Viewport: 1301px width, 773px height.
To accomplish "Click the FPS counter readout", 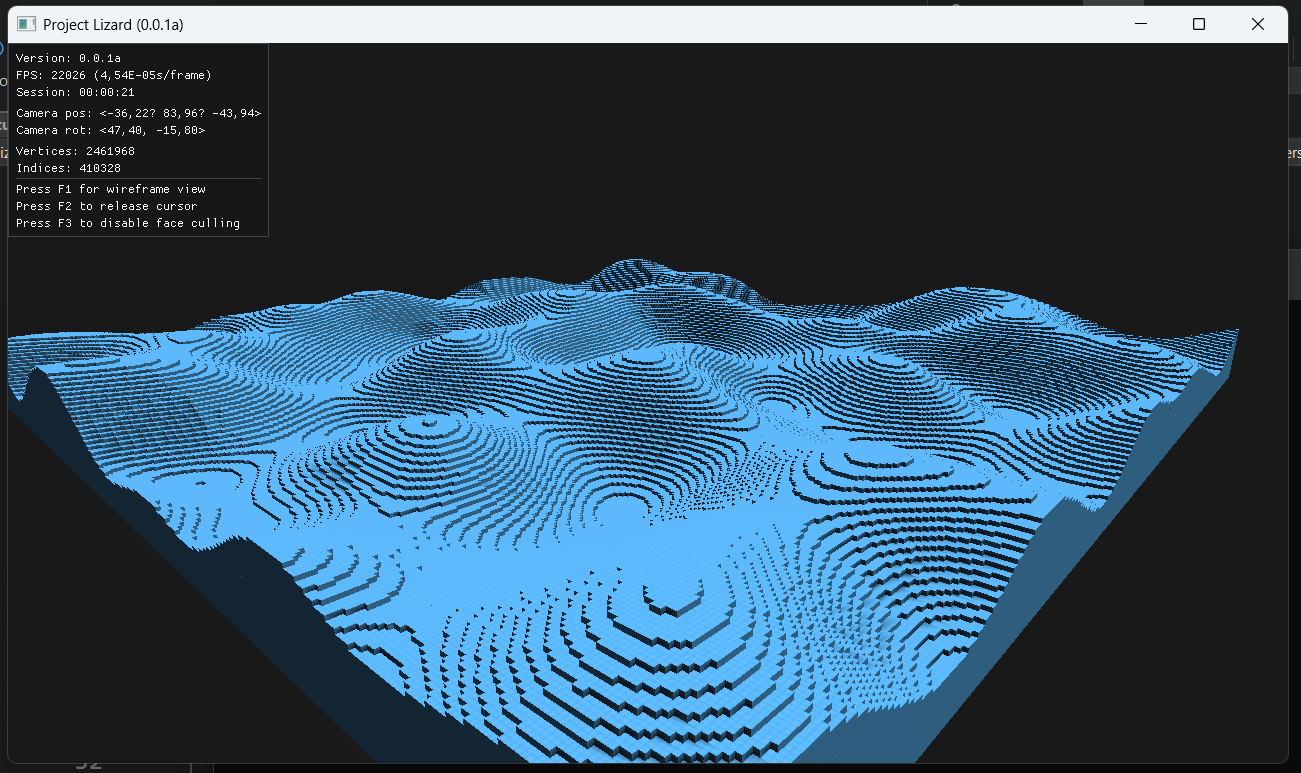I will [x=115, y=75].
